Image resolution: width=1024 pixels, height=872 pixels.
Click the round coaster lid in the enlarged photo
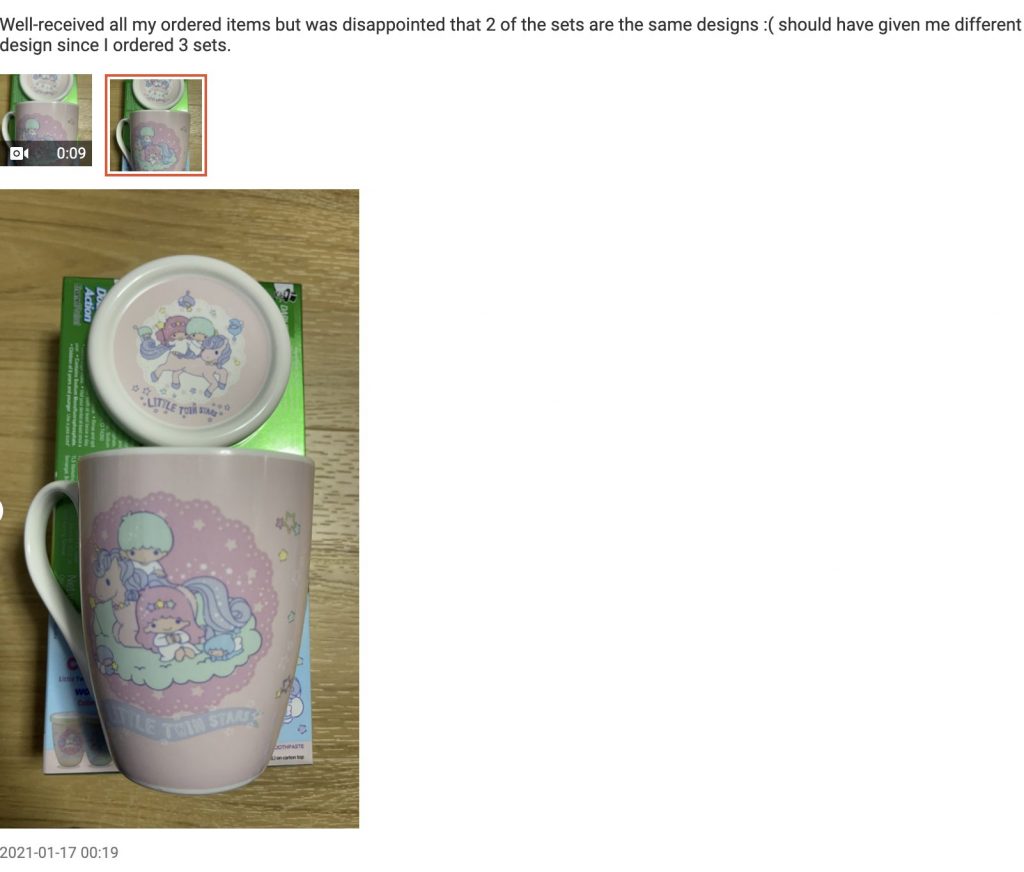click(x=189, y=349)
